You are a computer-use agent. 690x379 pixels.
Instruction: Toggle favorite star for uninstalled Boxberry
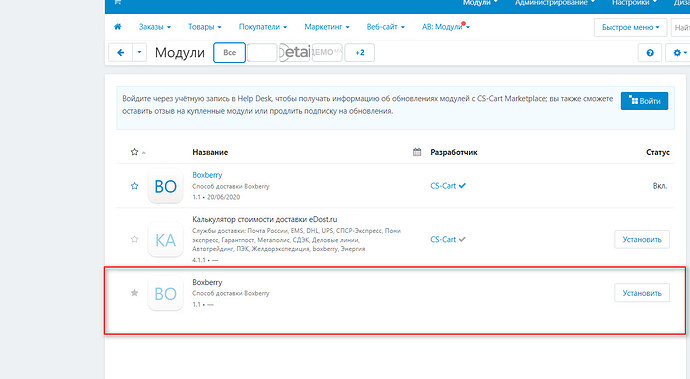(135, 293)
